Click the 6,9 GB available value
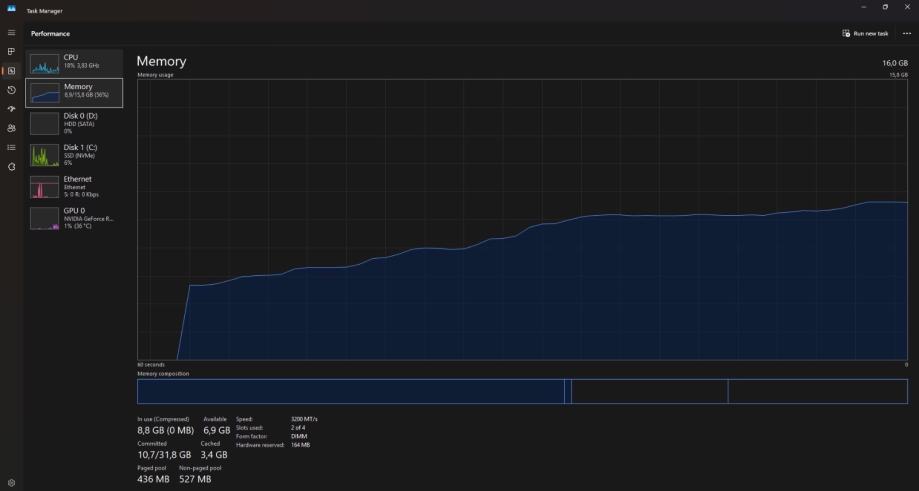 tap(216, 430)
